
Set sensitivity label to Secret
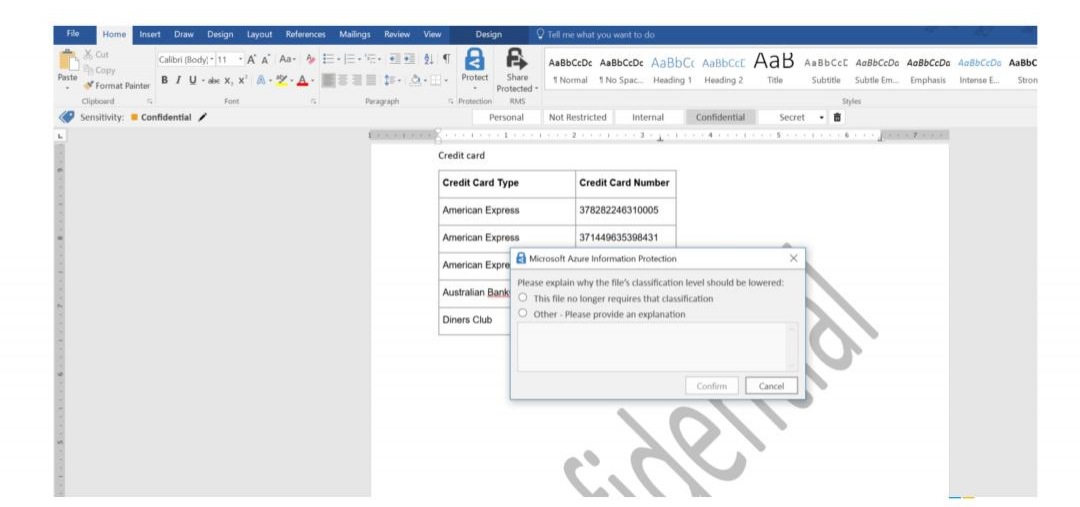tap(791, 117)
